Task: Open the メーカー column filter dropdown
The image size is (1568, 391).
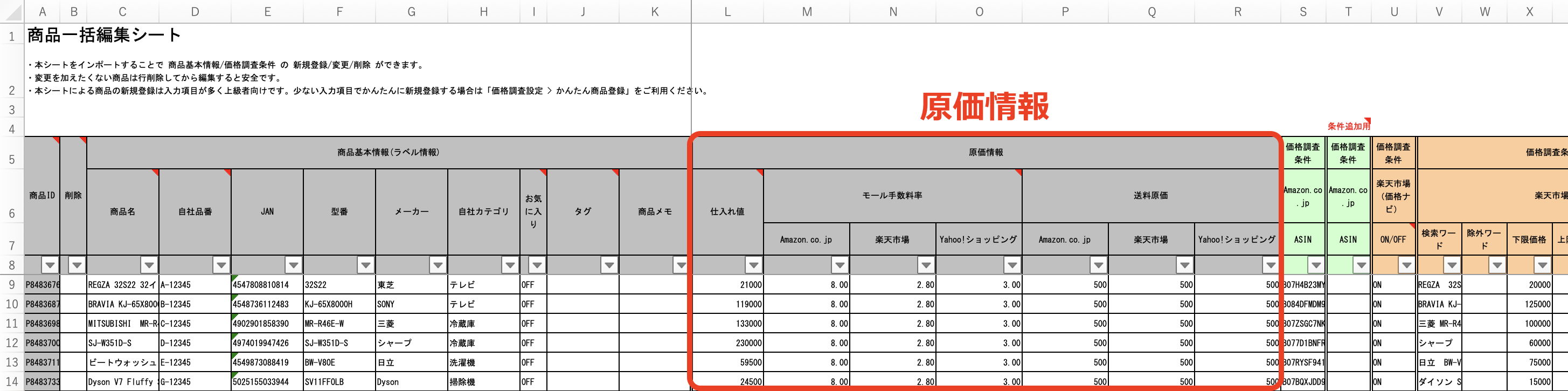Action: point(438,265)
